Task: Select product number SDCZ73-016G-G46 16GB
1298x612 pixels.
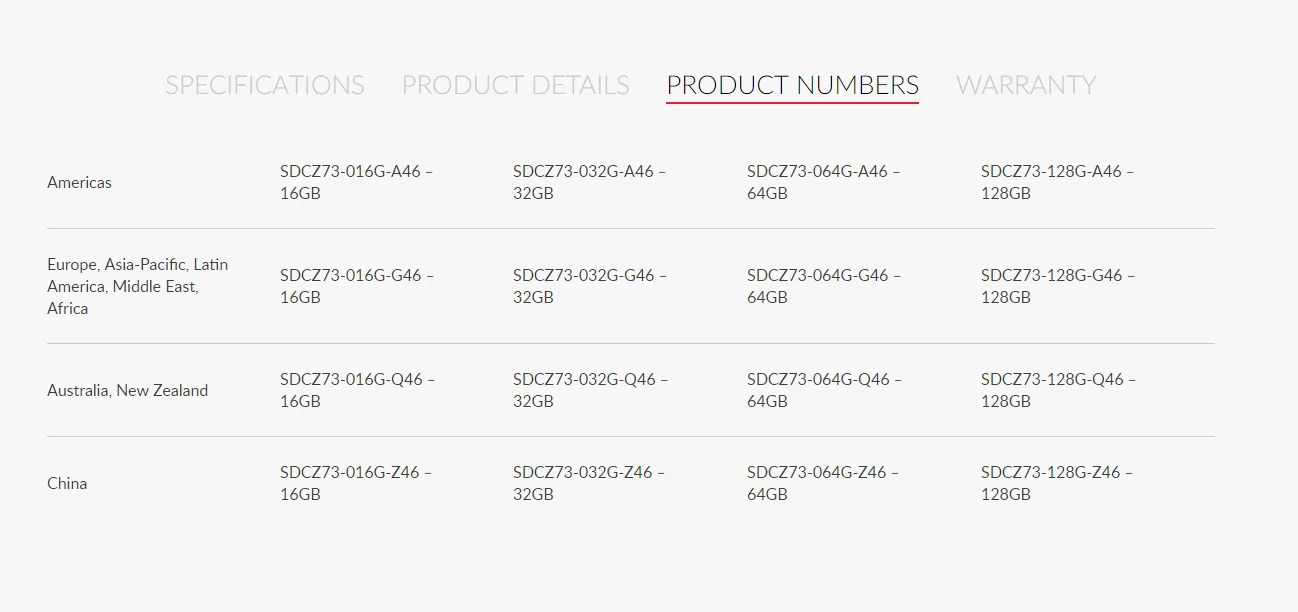Action: [x=357, y=287]
